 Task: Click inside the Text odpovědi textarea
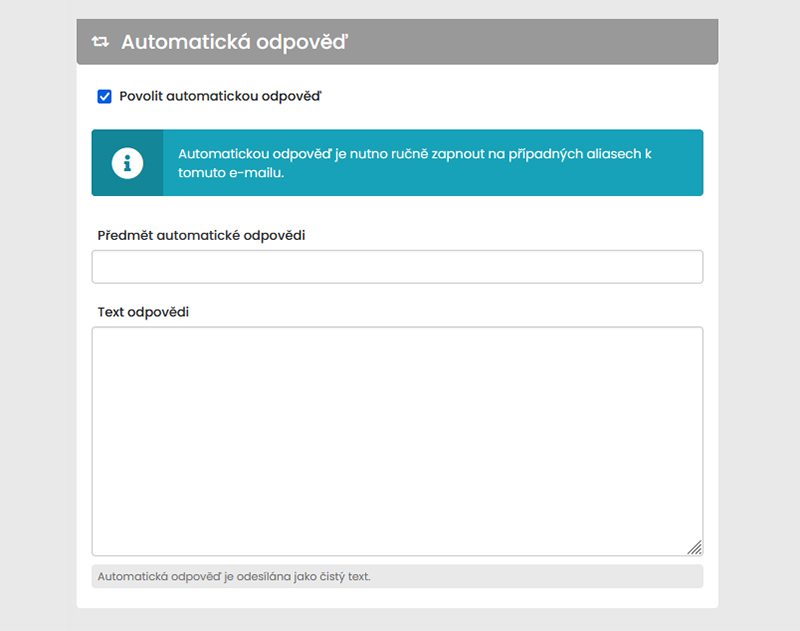pos(397,440)
